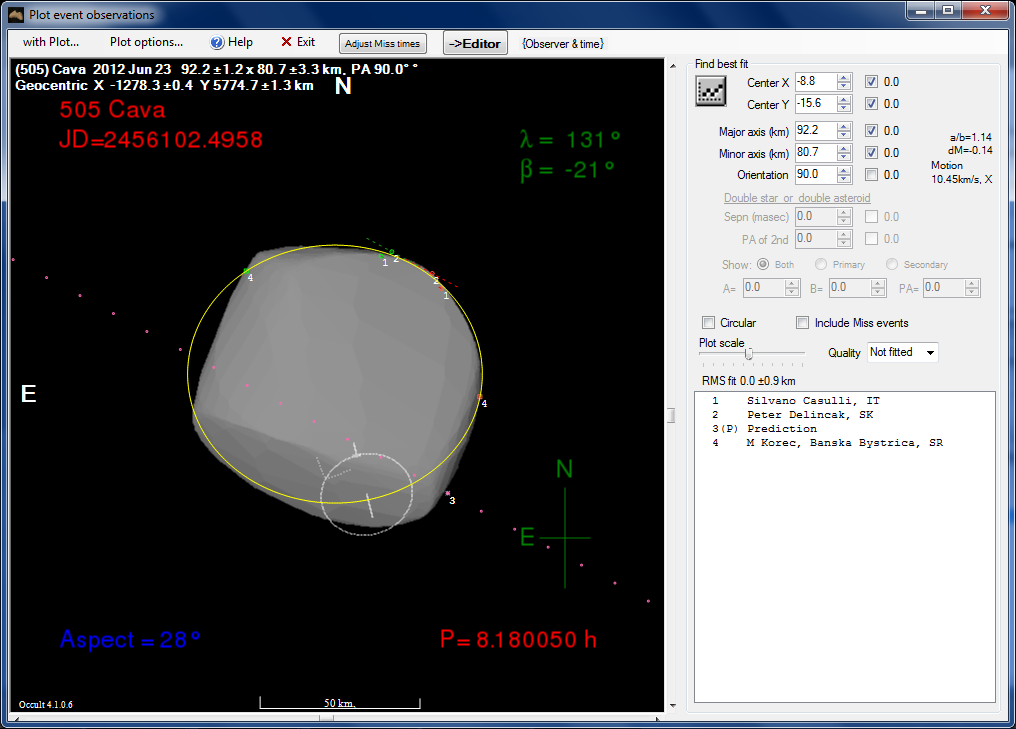This screenshot has height=729, width=1016.
Task: Click the 'Aspect = 28 °' label
Action: point(130,640)
